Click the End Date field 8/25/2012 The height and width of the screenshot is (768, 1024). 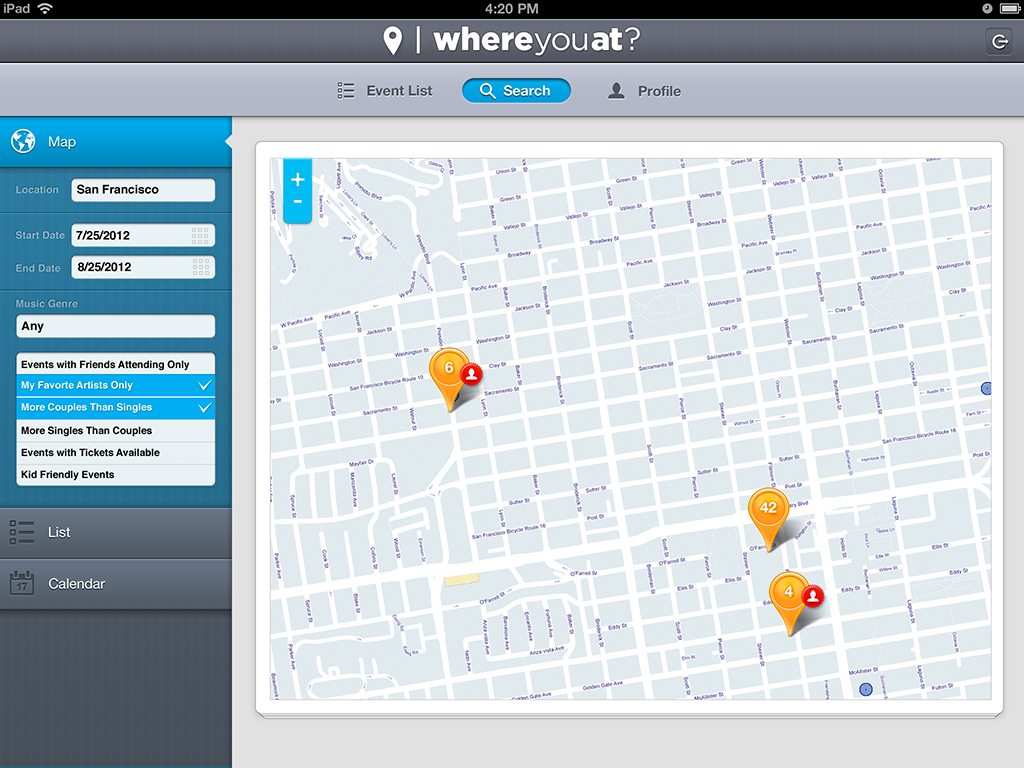143,267
